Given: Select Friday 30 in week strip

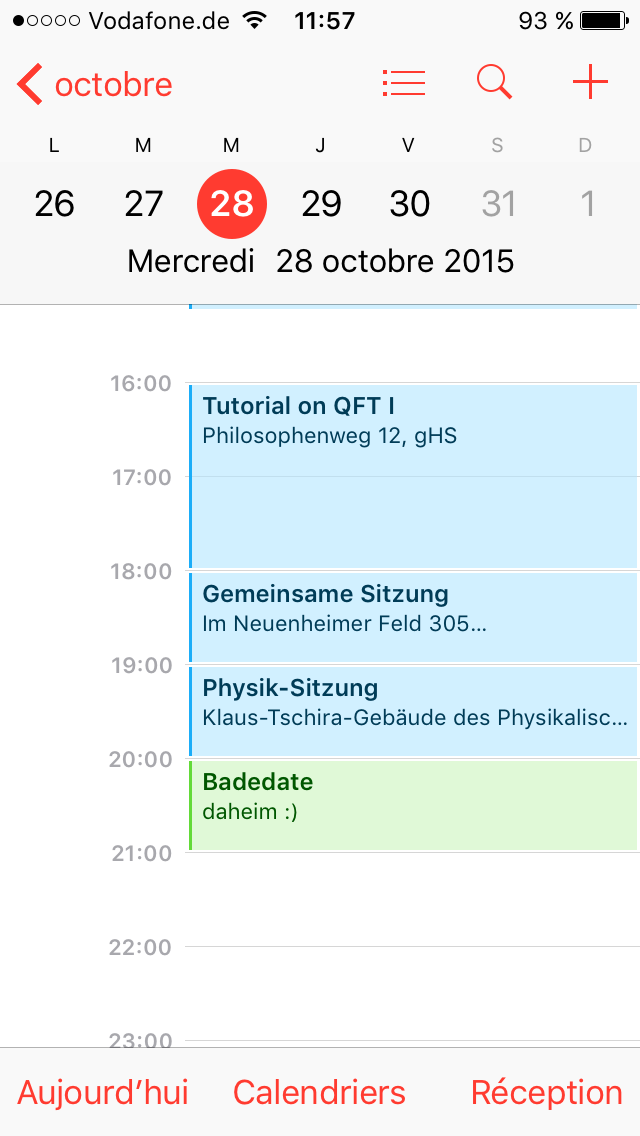Looking at the screenshot, I should [x=409, y=204].
